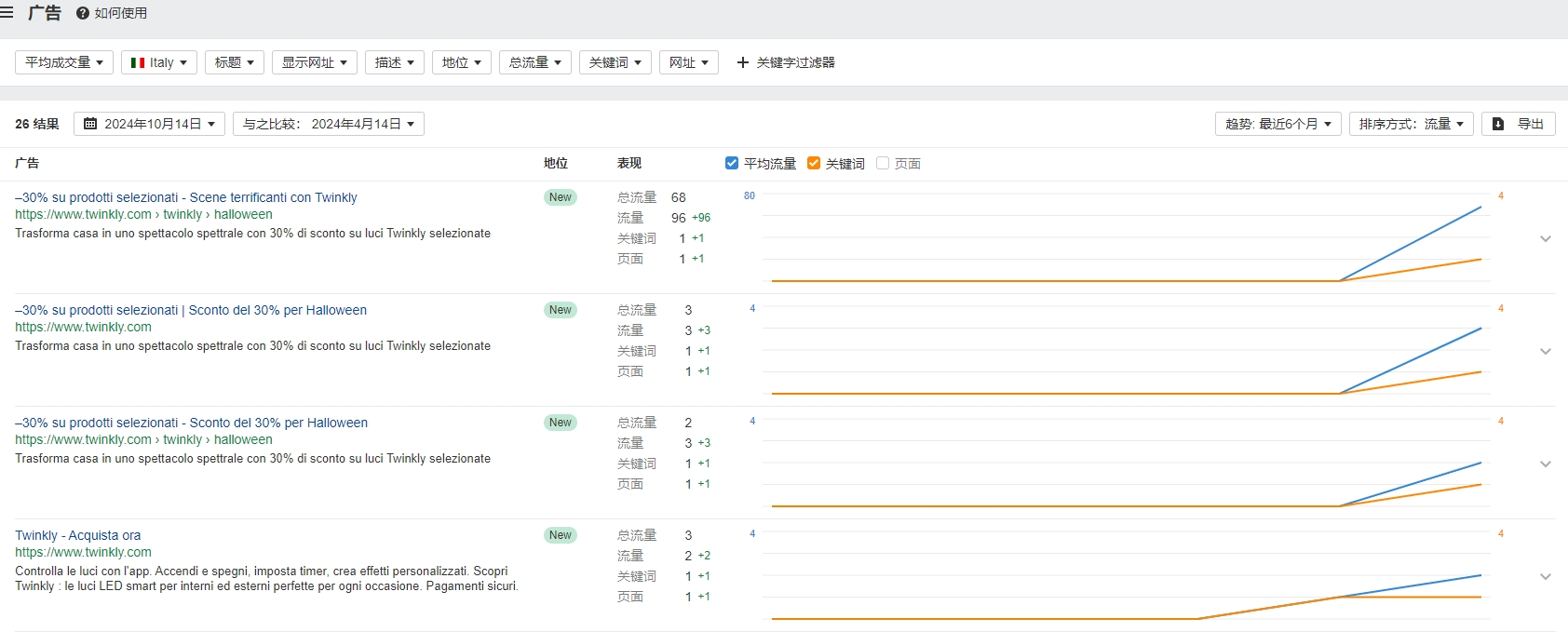Uncheck the 关键词 checkbox
The width and height of the screenshot is (1568, 632).
pos(814,163)
